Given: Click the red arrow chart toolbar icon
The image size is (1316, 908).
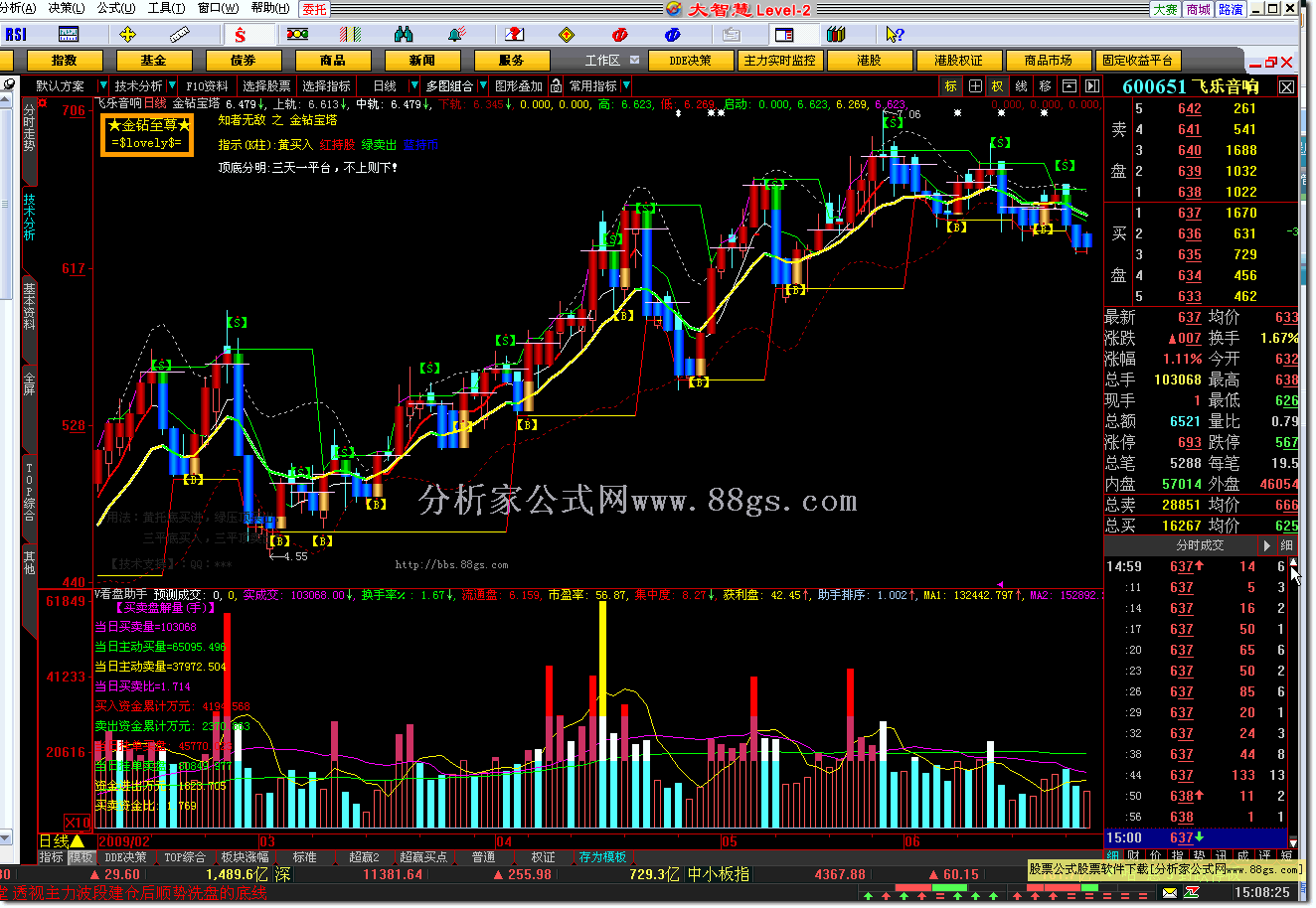Looking at the screenshot, I should [514, 35].
